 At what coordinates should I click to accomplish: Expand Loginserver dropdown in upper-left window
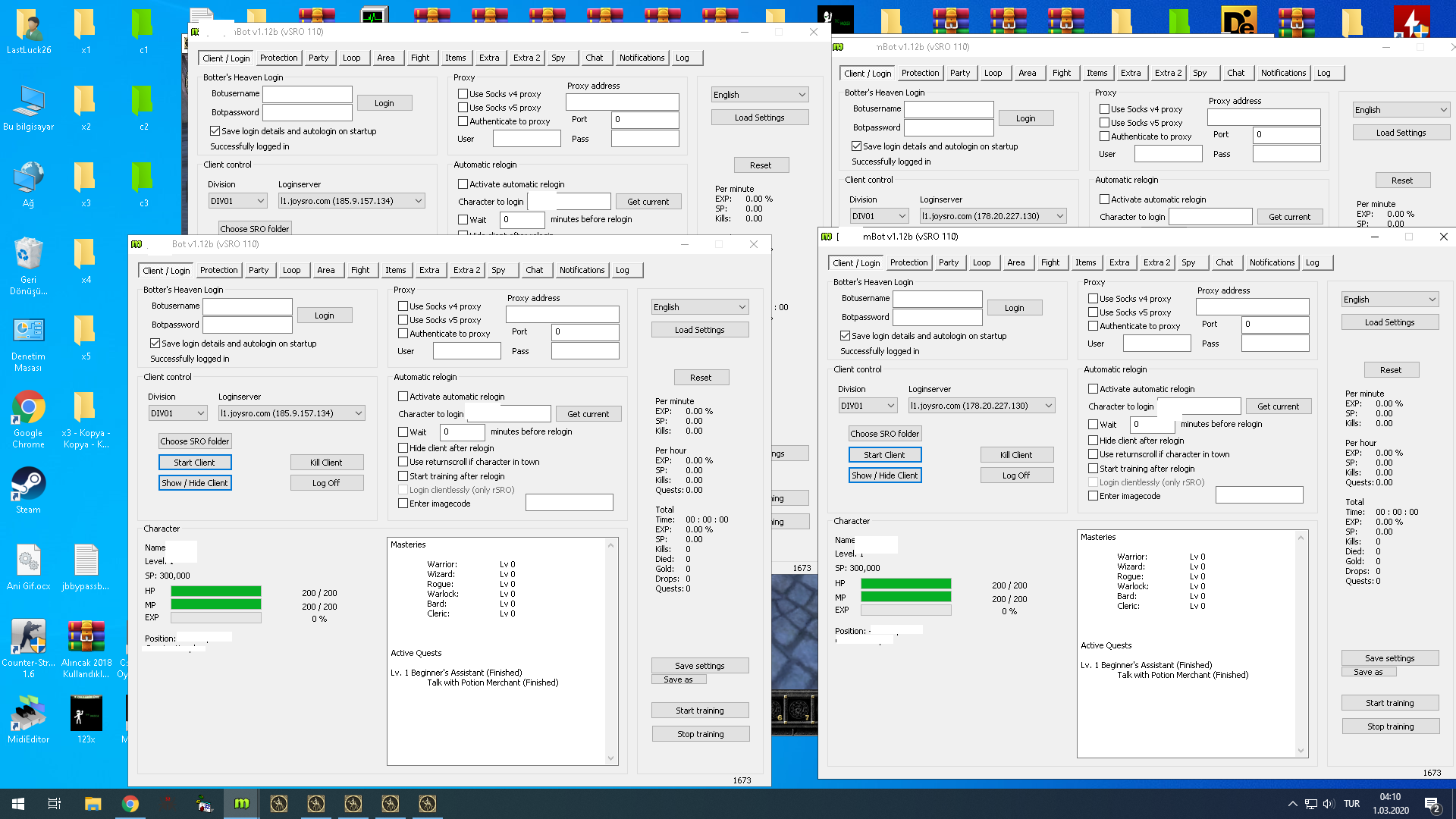352,201
